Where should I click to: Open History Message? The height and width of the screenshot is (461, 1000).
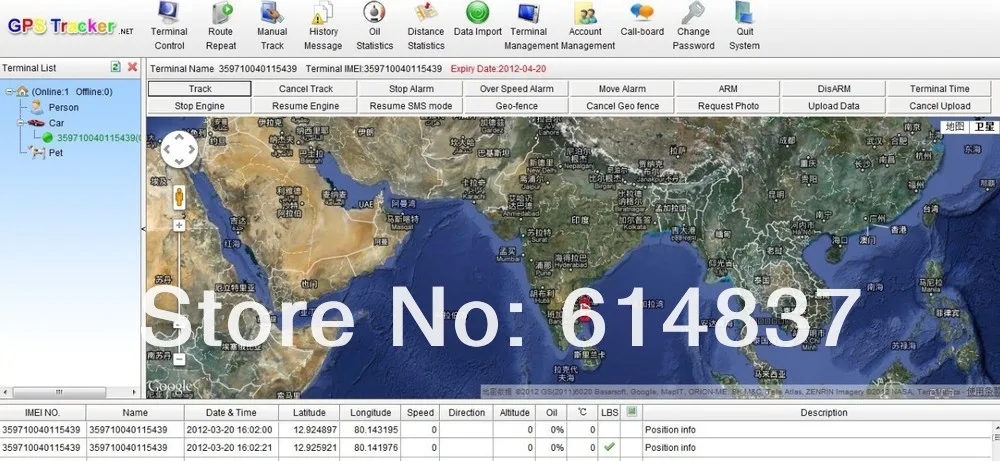click(x=323, y=27)
